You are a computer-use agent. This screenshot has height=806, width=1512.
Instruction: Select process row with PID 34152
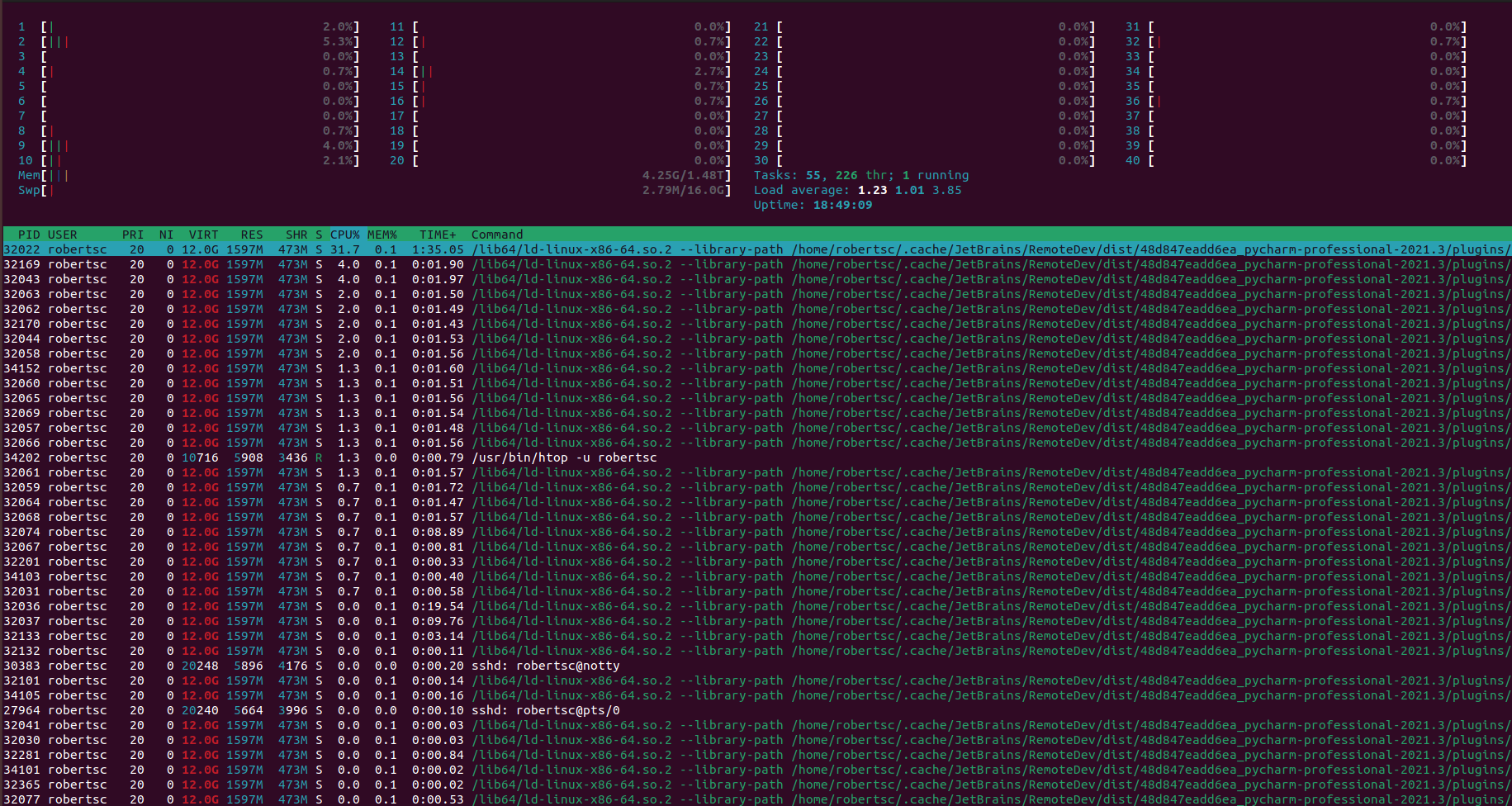[x=757, y=368]
